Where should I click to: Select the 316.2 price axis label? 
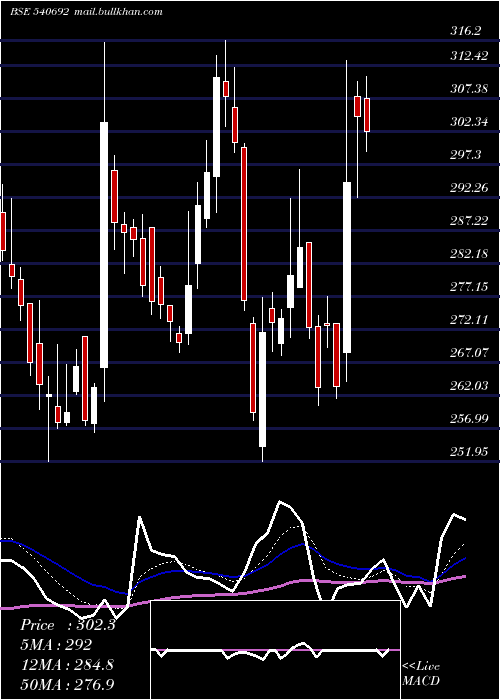coord(466,31)
